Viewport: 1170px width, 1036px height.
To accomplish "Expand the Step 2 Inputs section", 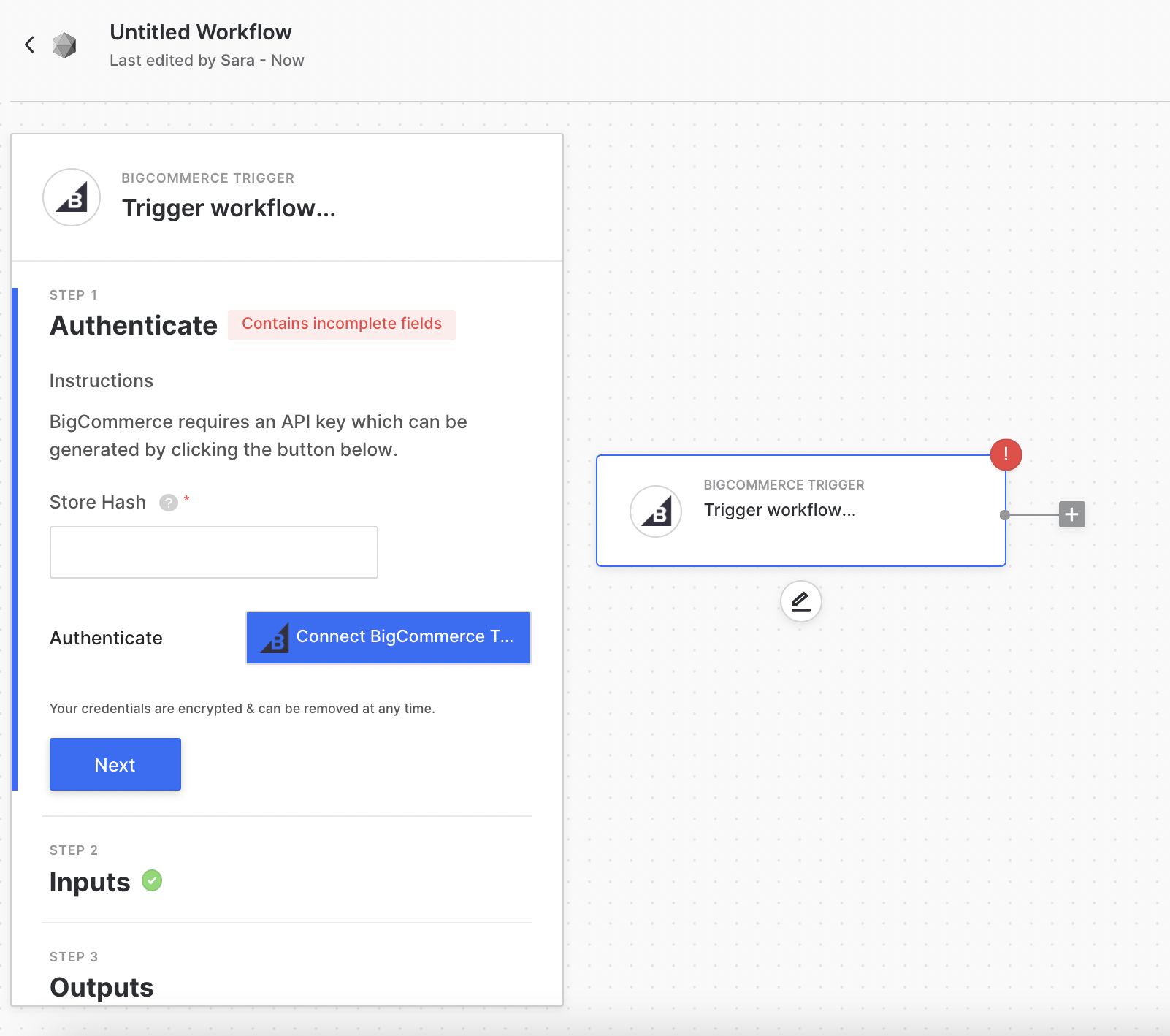I will pos(90,882).
